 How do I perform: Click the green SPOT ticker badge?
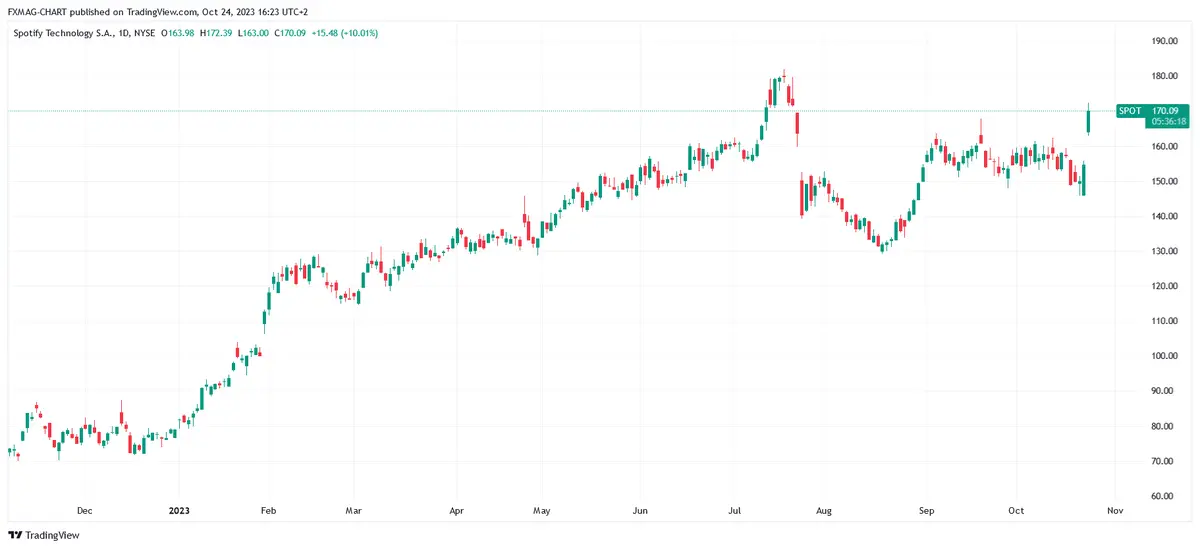1129,110
